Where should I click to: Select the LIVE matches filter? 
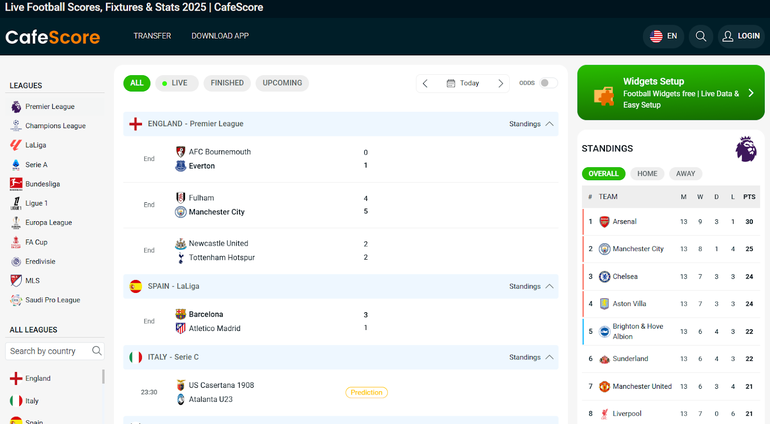coord(175,83)
